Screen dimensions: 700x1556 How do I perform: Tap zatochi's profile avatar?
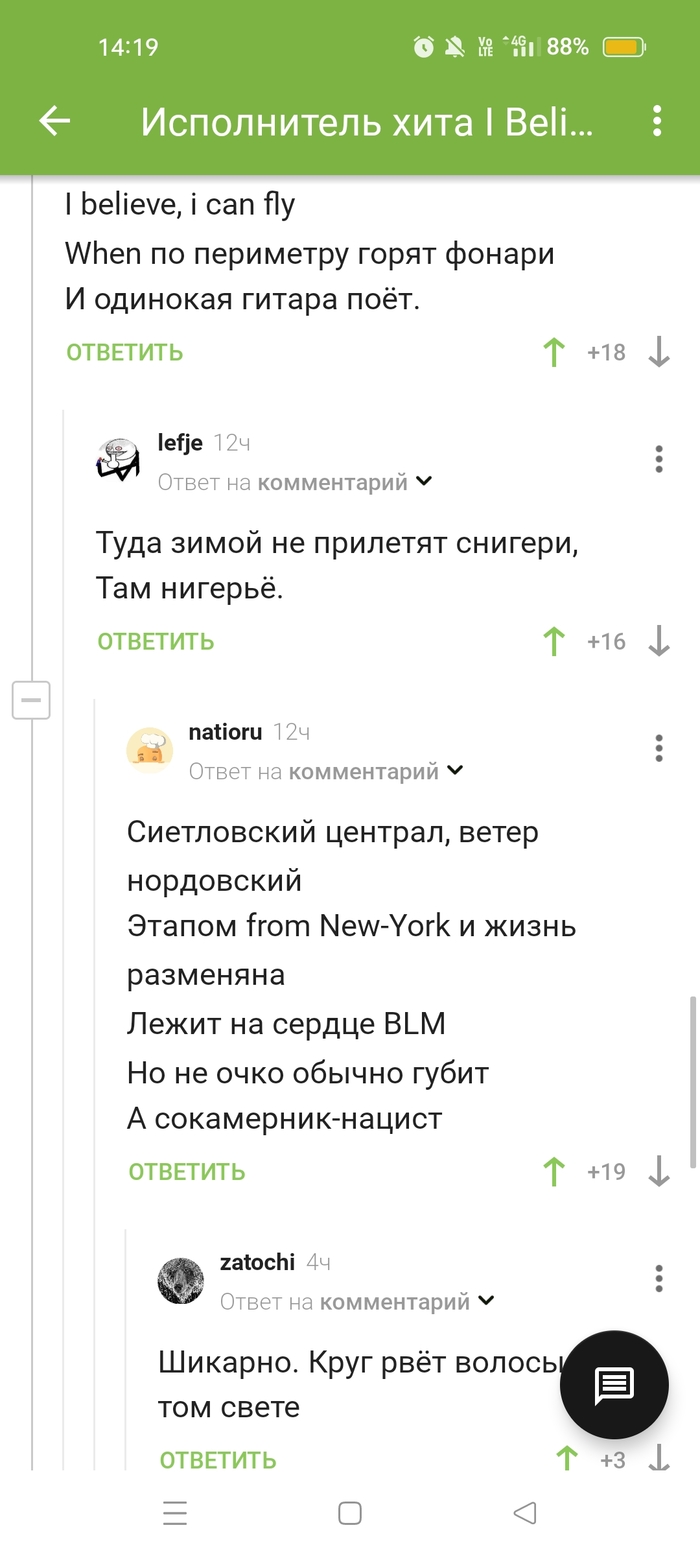[180, 1279]
